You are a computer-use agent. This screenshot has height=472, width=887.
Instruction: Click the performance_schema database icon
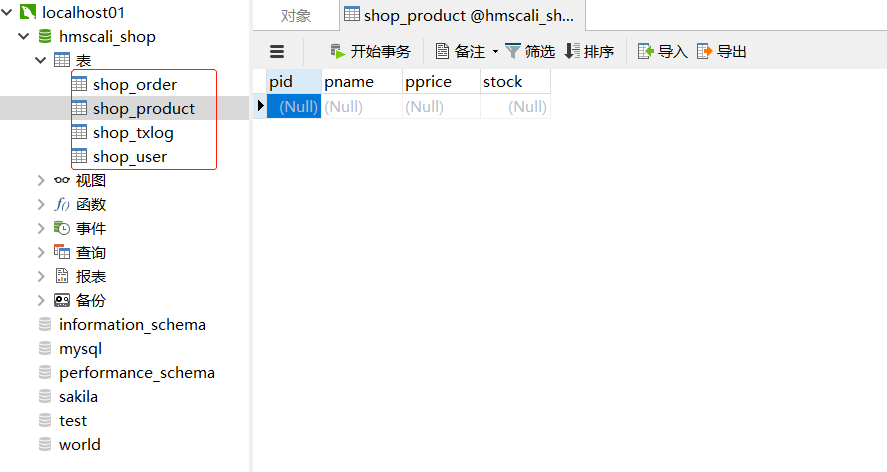(x=45, y=372)
